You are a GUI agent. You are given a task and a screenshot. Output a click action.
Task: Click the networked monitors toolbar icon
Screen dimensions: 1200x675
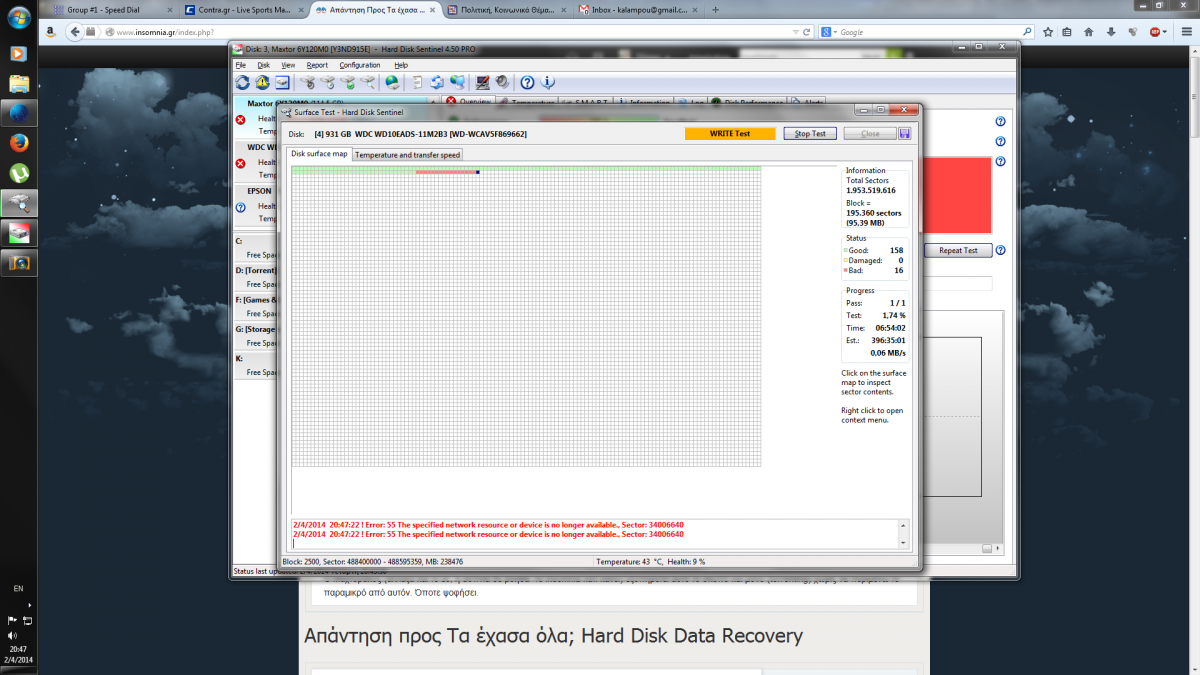[457, 82]
